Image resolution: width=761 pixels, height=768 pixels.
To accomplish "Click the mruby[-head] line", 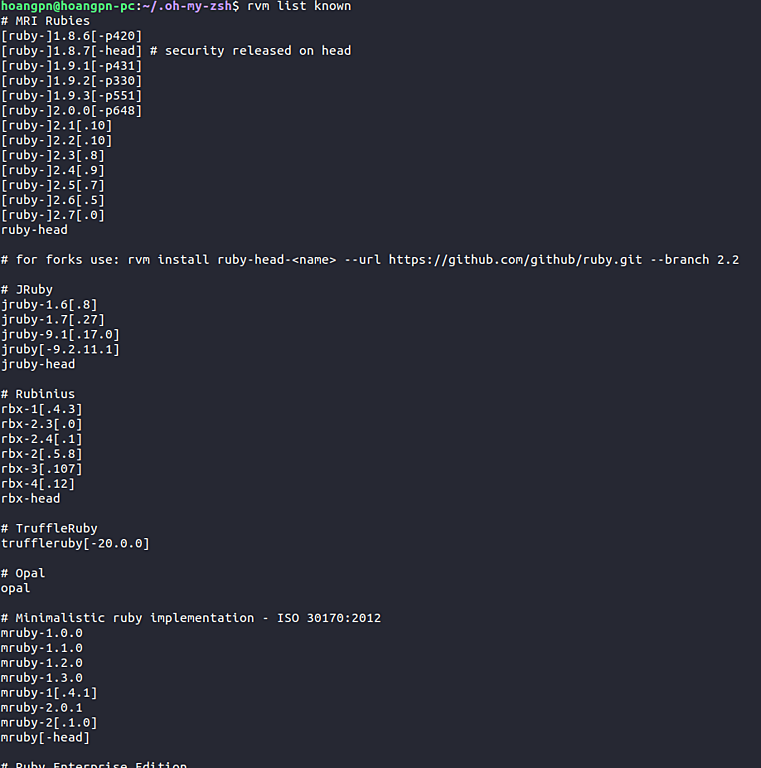I will pyautogui.click(x=45, y=738).
